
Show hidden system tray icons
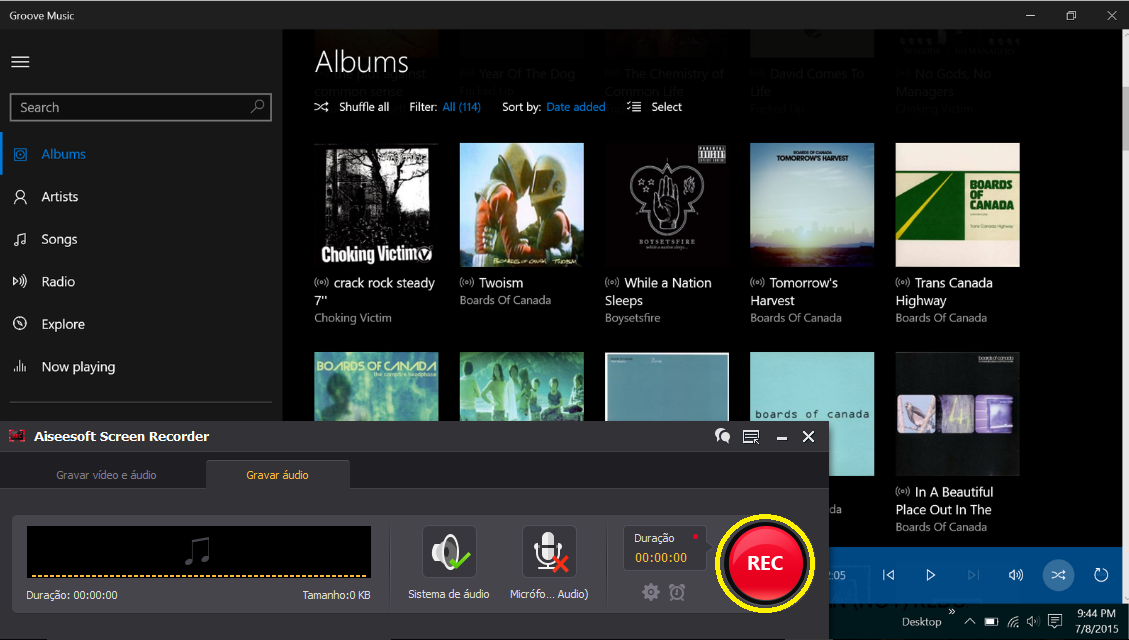point(970,621)
